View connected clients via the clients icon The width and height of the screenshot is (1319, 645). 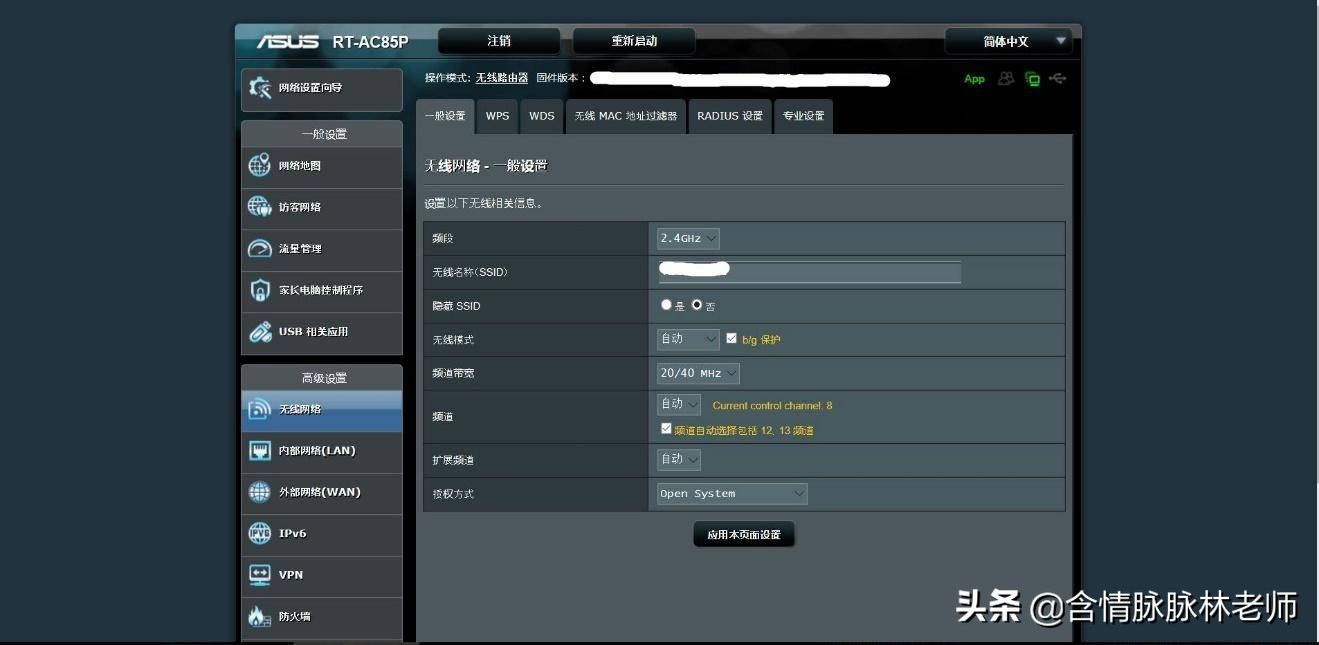(1004, 78)
